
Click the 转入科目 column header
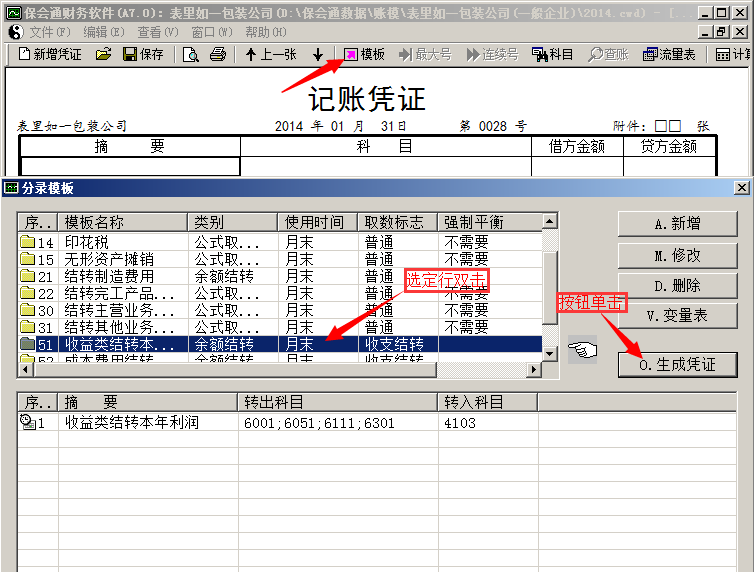pyautogui.click(x=488, y=402)
